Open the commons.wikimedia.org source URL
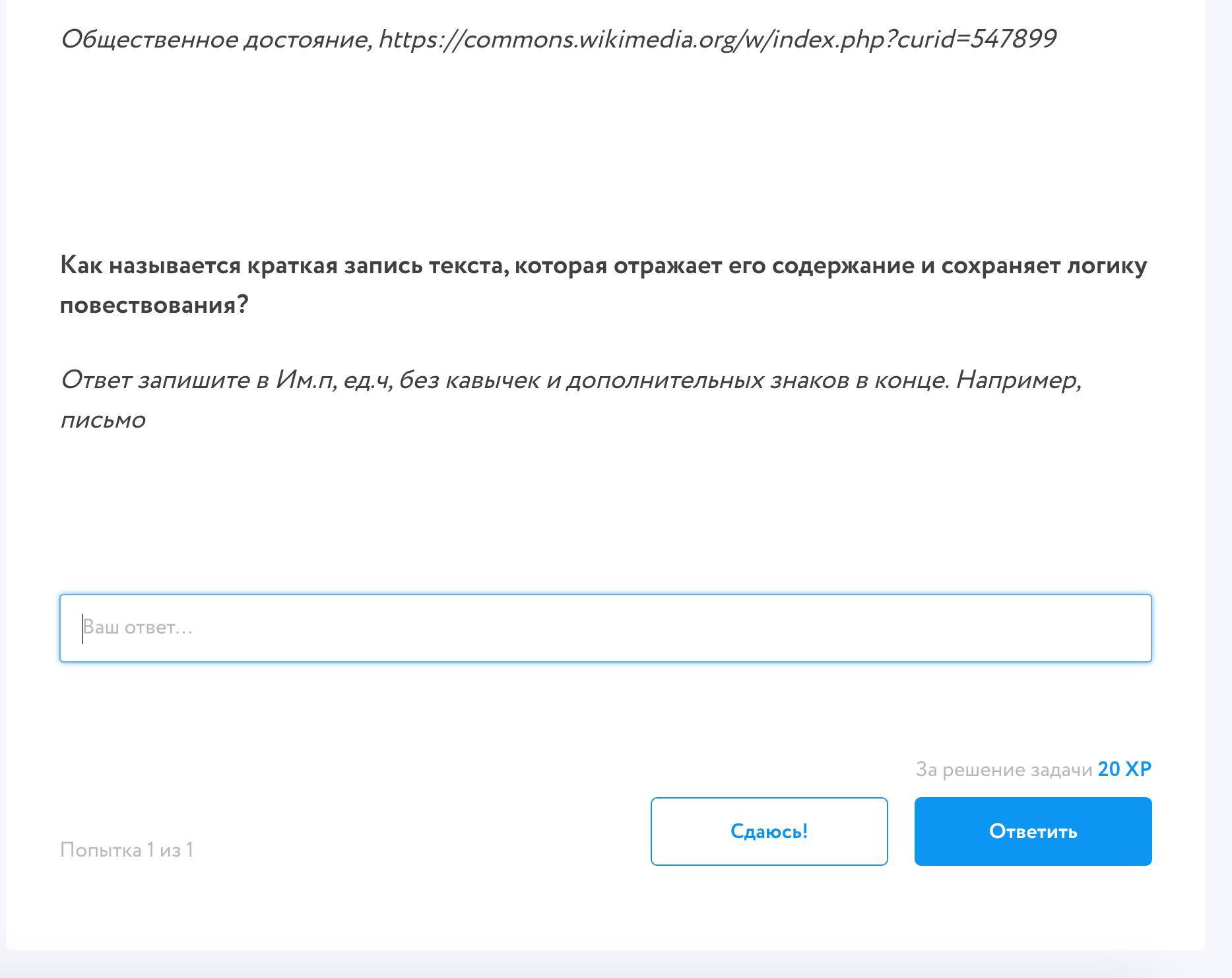 (x=717, y=40)
